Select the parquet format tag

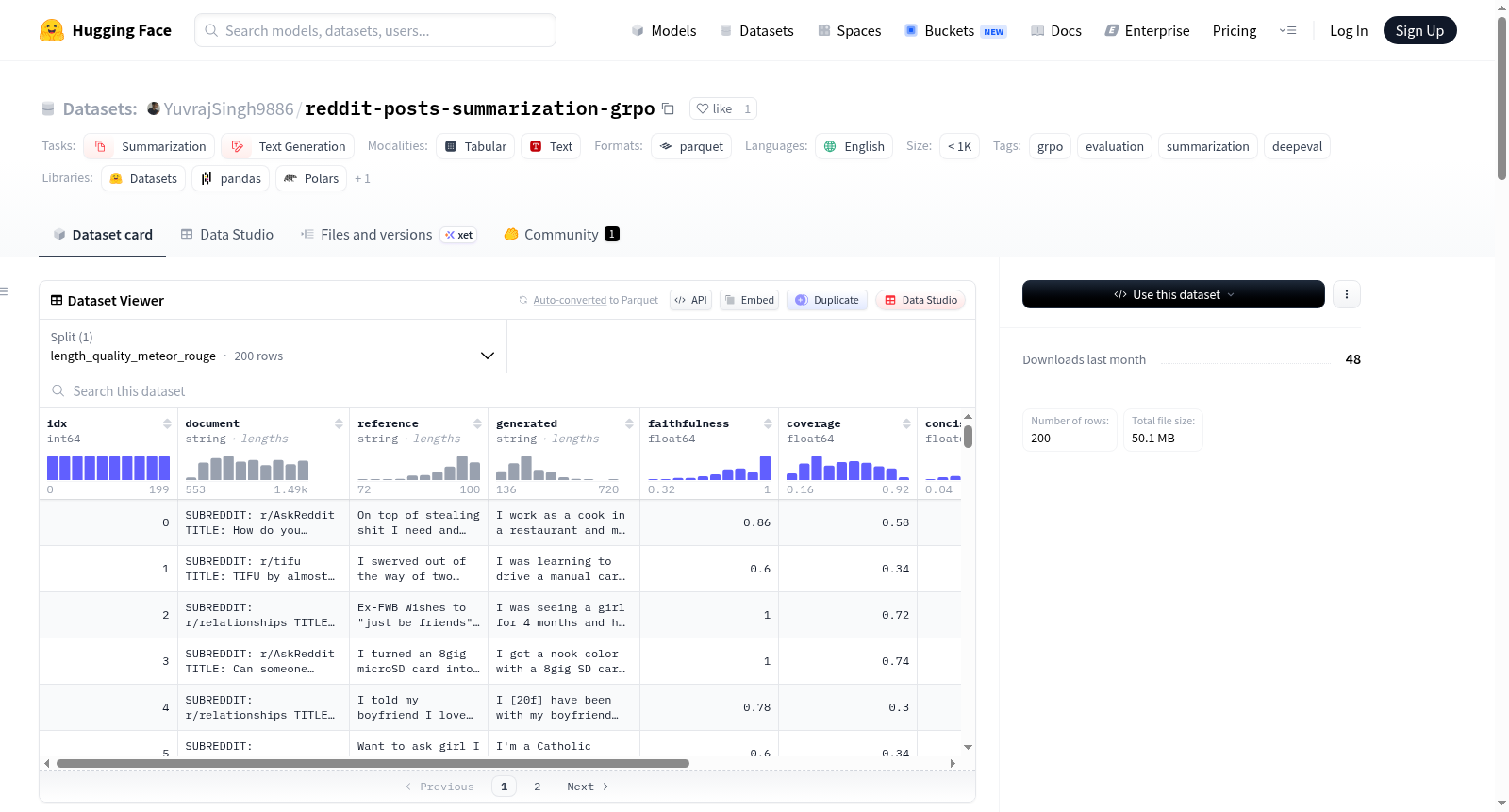691,146
